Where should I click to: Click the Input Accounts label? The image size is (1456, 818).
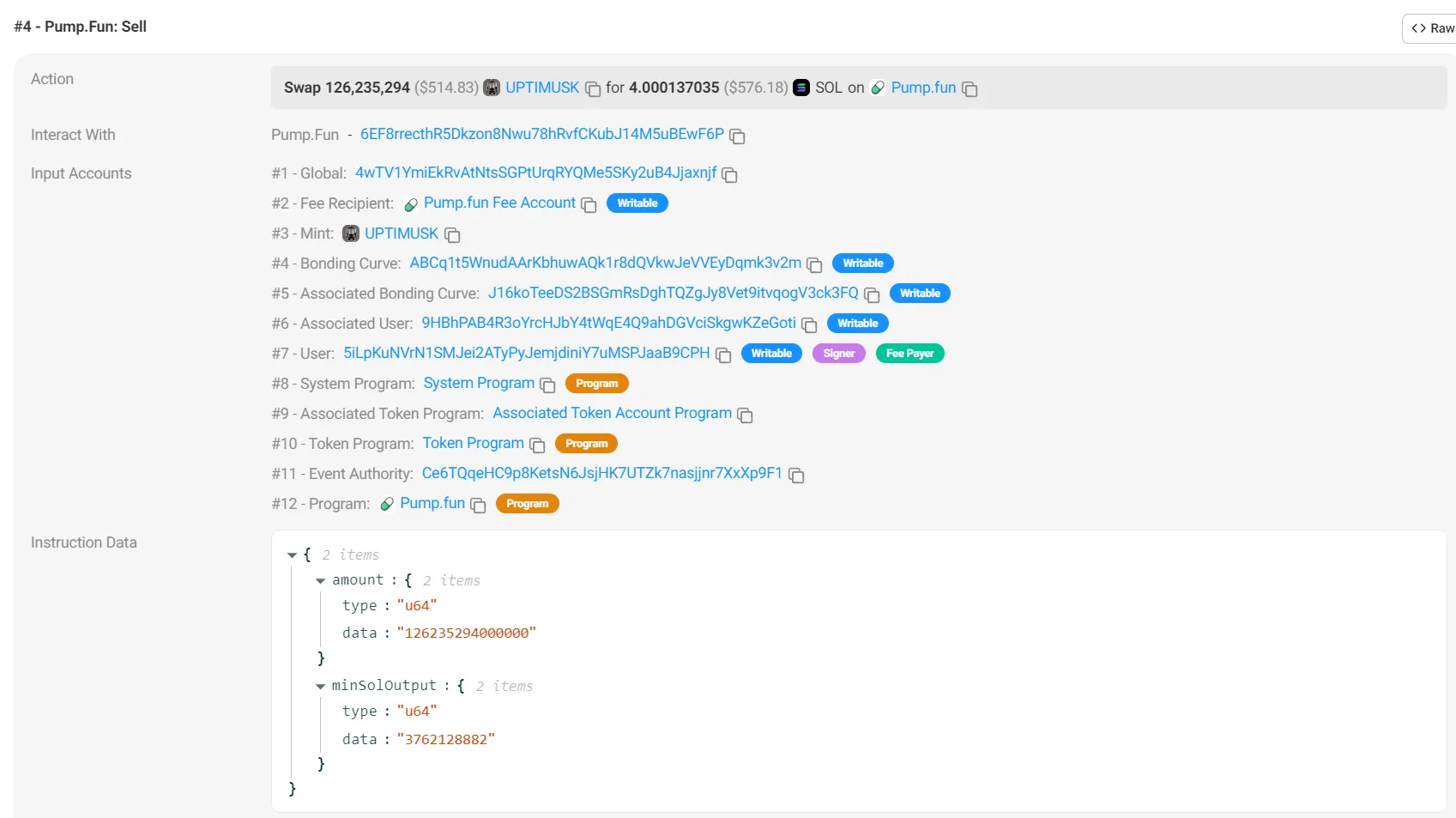tap(82, 173)
